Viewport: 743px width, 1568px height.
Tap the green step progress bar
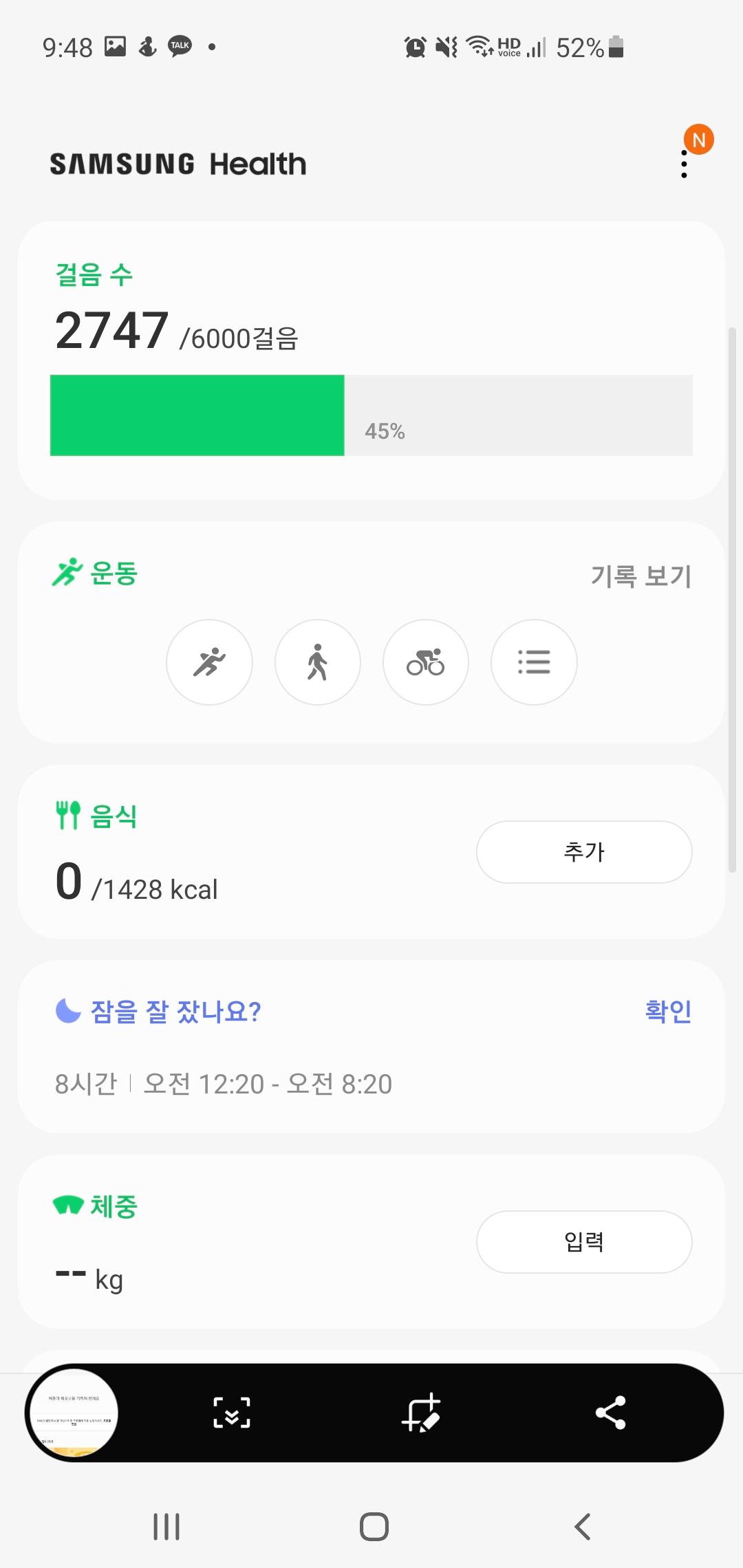(x=197, y=415)
